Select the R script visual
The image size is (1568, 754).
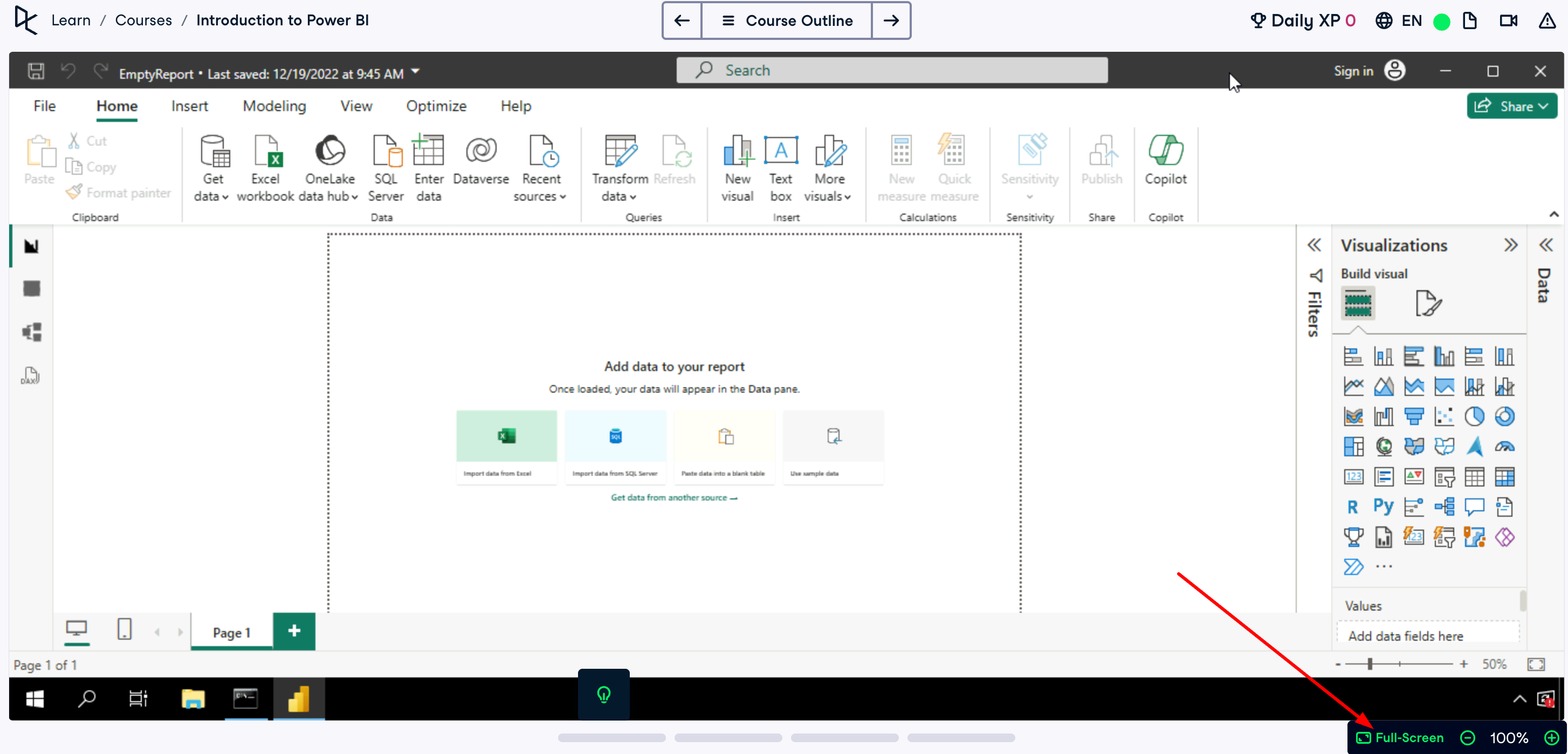tap(1352, 507)
